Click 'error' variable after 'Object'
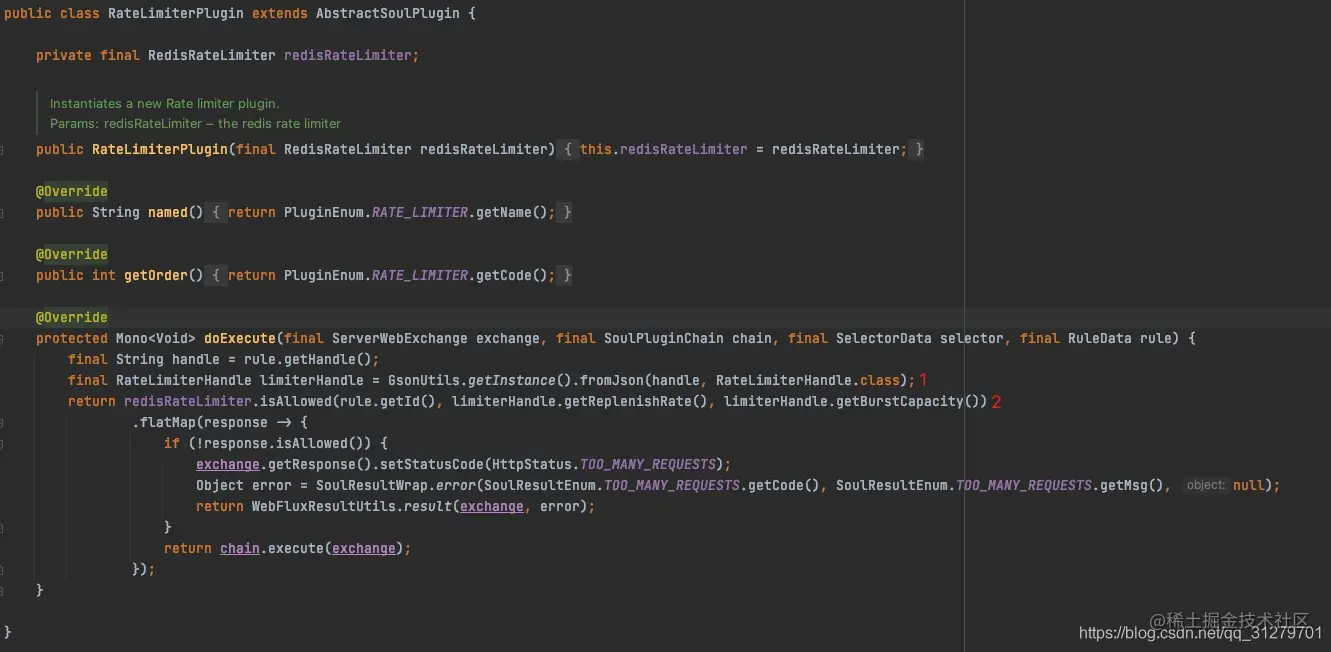This screenshot has width=1331, height=652. [x=272, y=485]
